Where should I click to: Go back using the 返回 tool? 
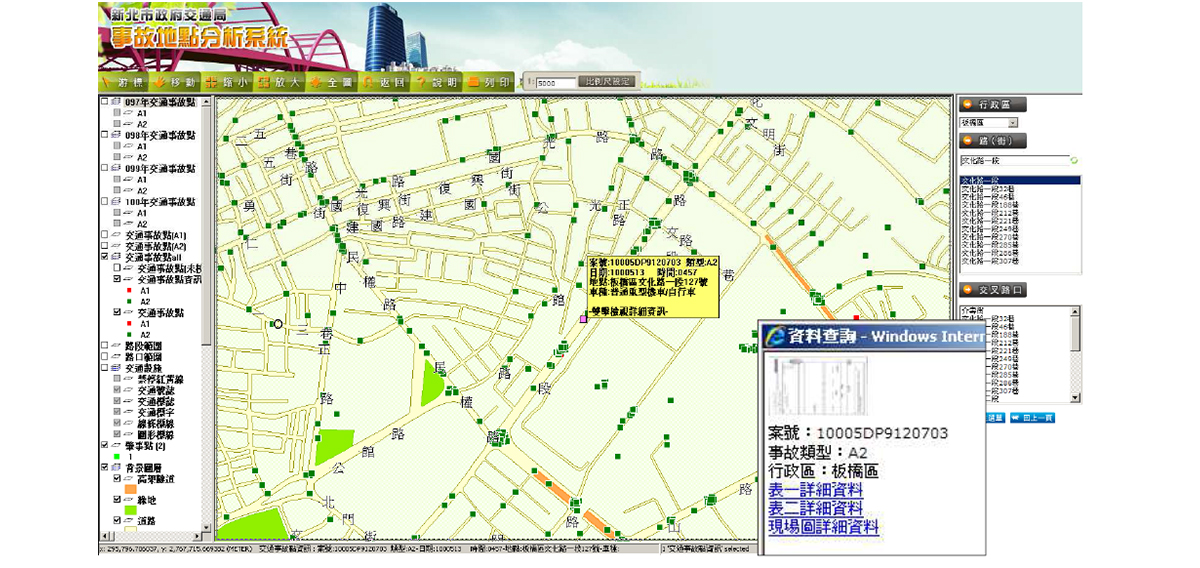(x=385, y=82)
